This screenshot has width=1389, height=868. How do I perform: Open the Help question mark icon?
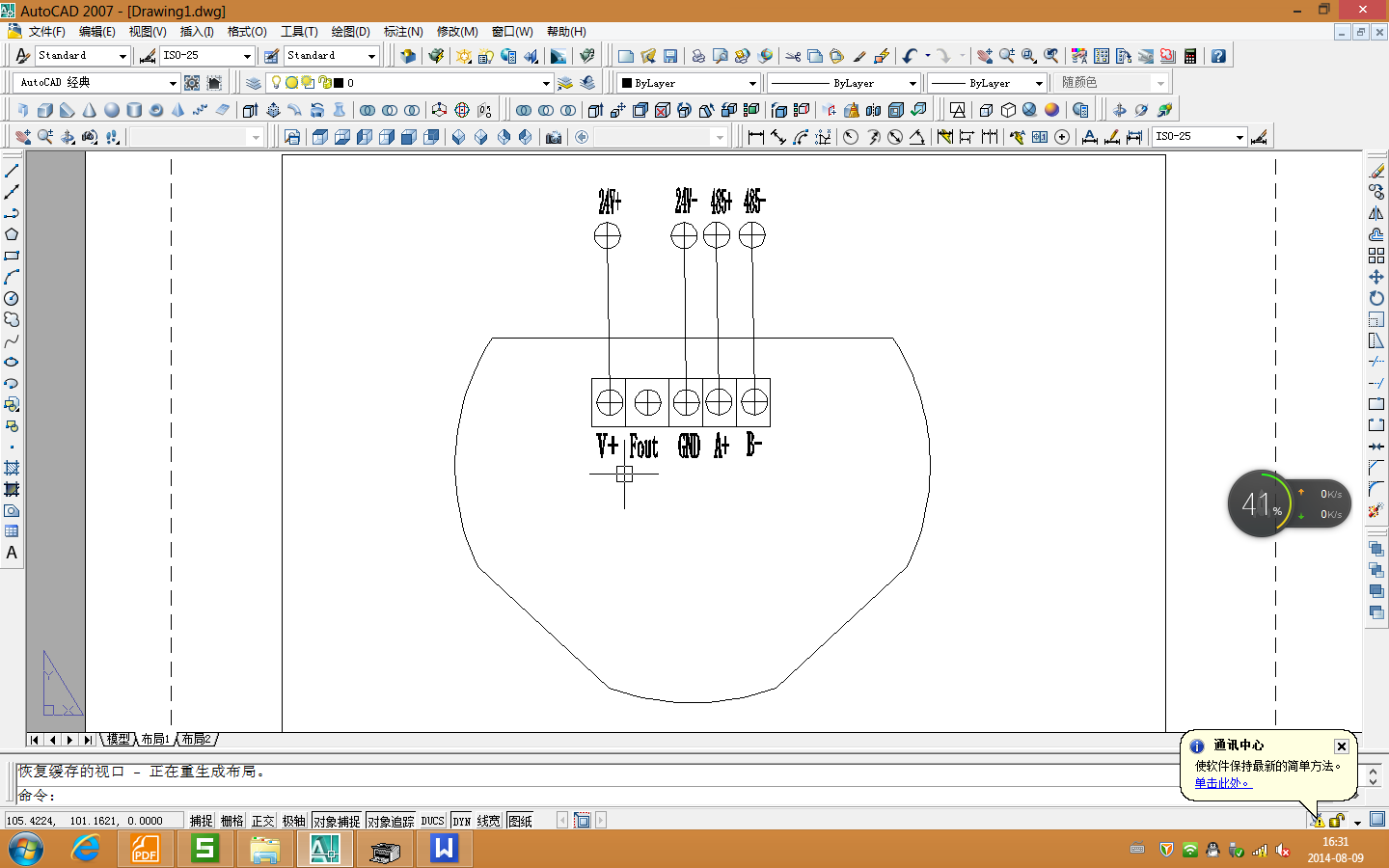[1218, 56]
